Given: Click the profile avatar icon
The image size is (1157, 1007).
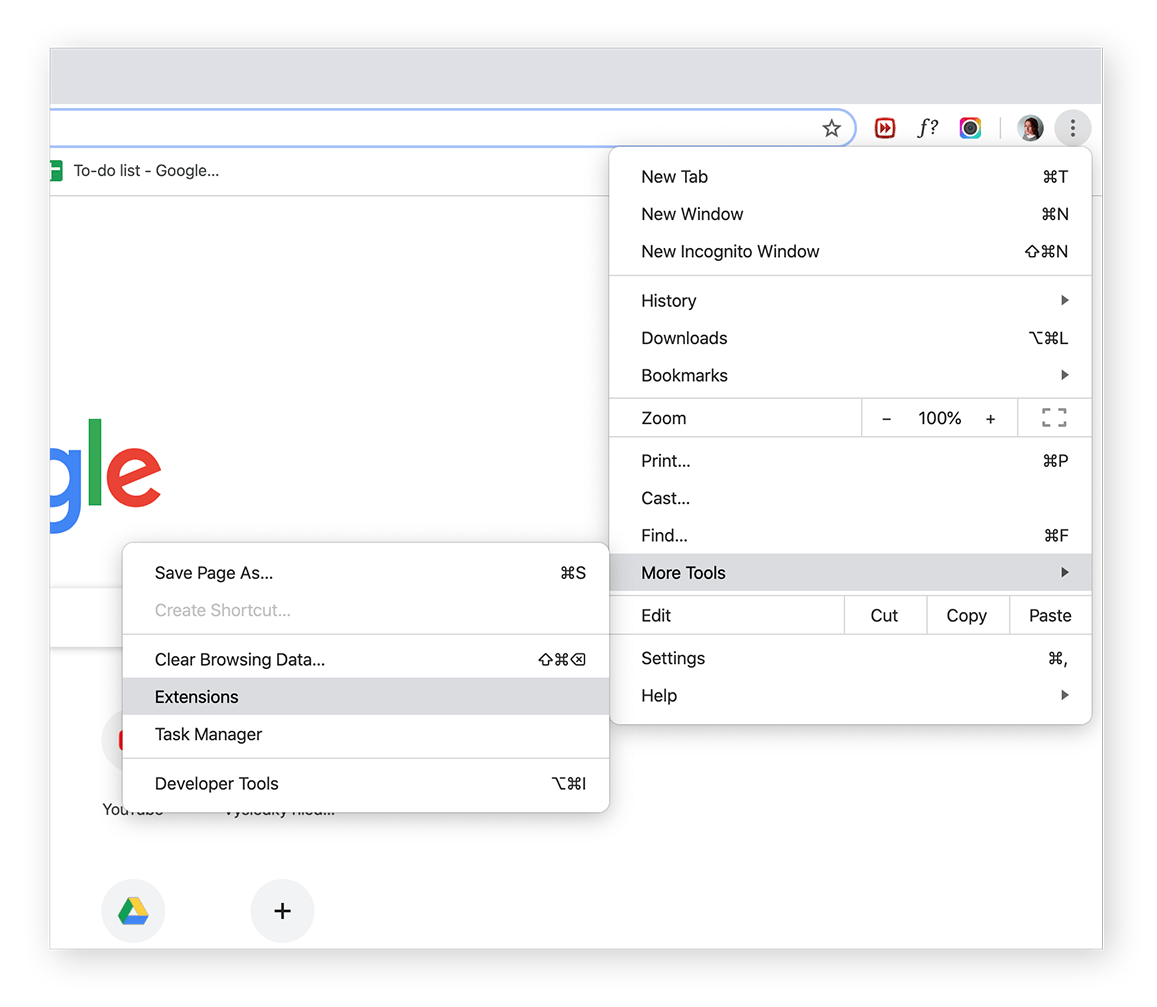Looking at the screenshot, I should tap(1030, 128).
